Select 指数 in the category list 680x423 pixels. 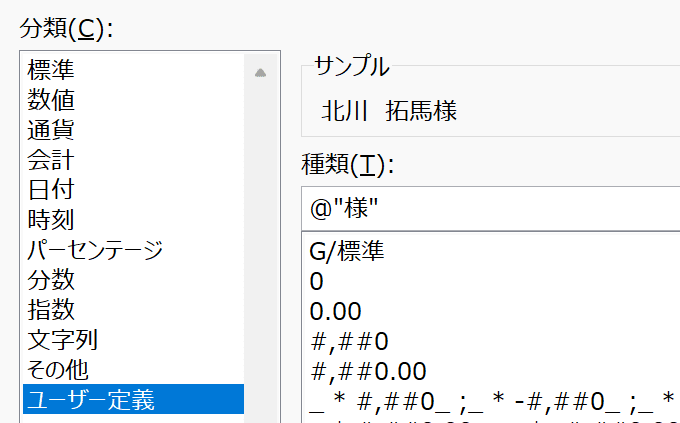134,309
